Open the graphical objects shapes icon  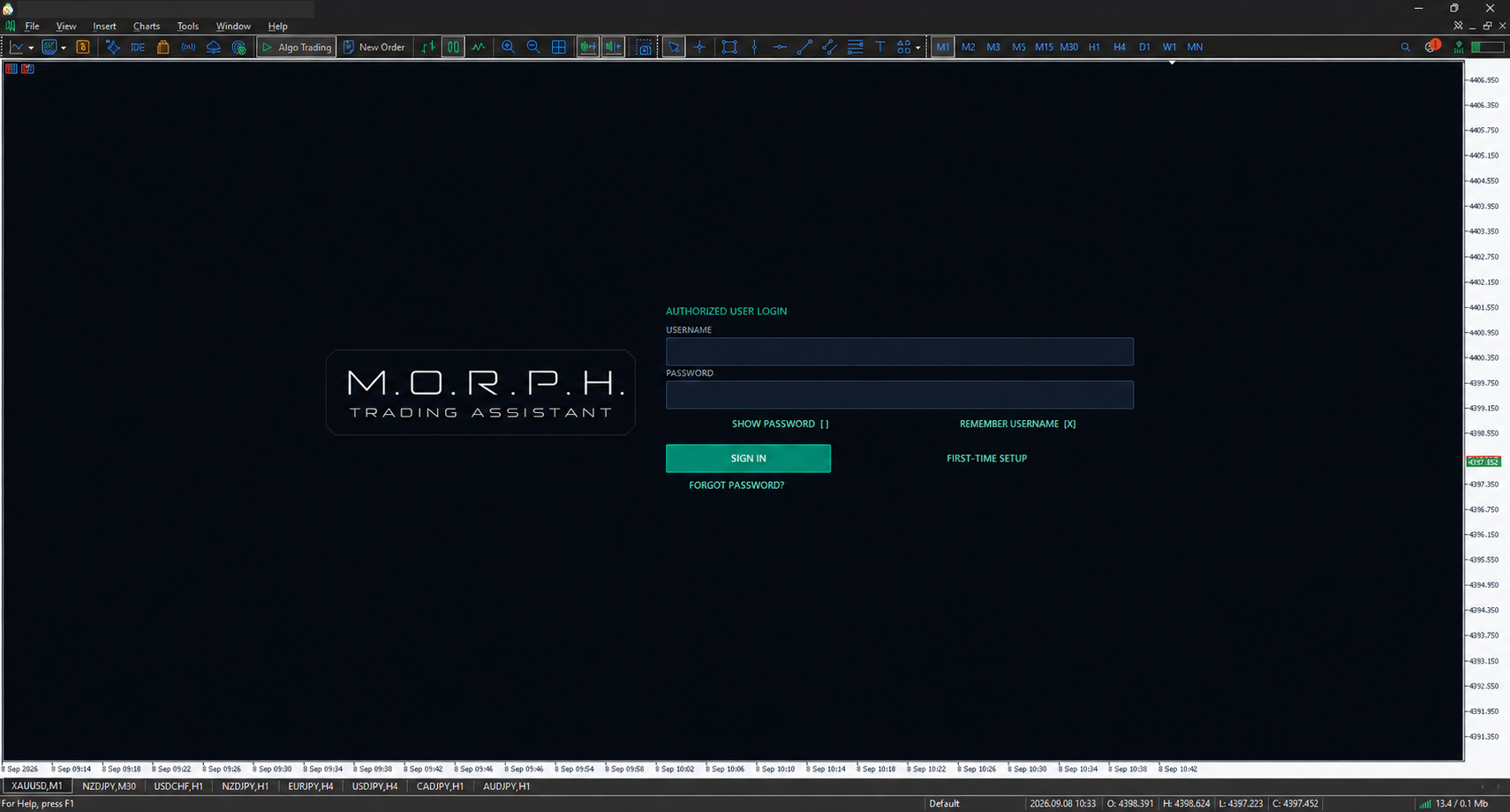pyautogui.click(x=904, y=47)
